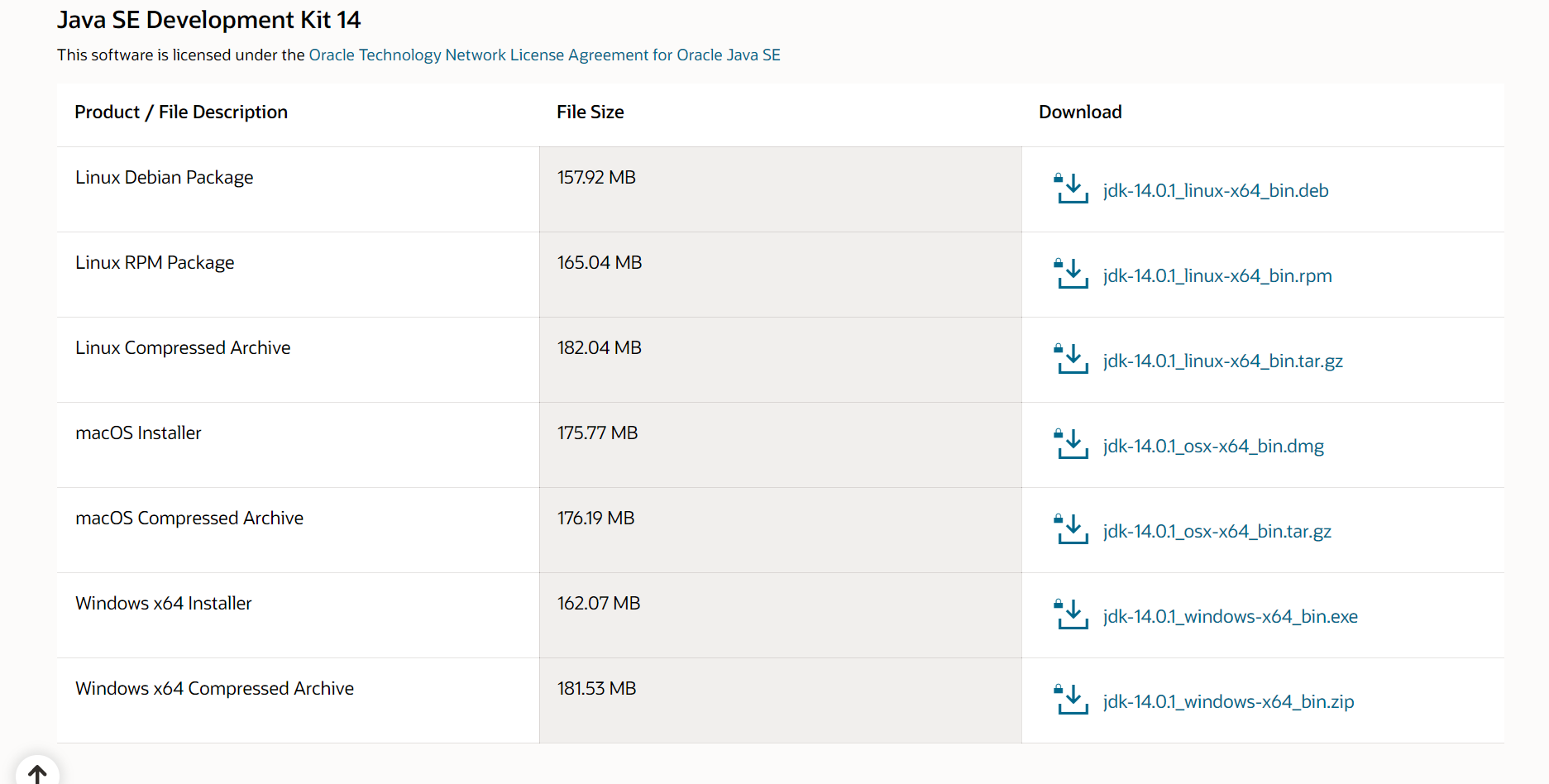Download jdk-14.0.1_linux-x64_bin.rpm link
Image resolution: width=1549 pixels, height=784 pixels.
[1217, 275]
